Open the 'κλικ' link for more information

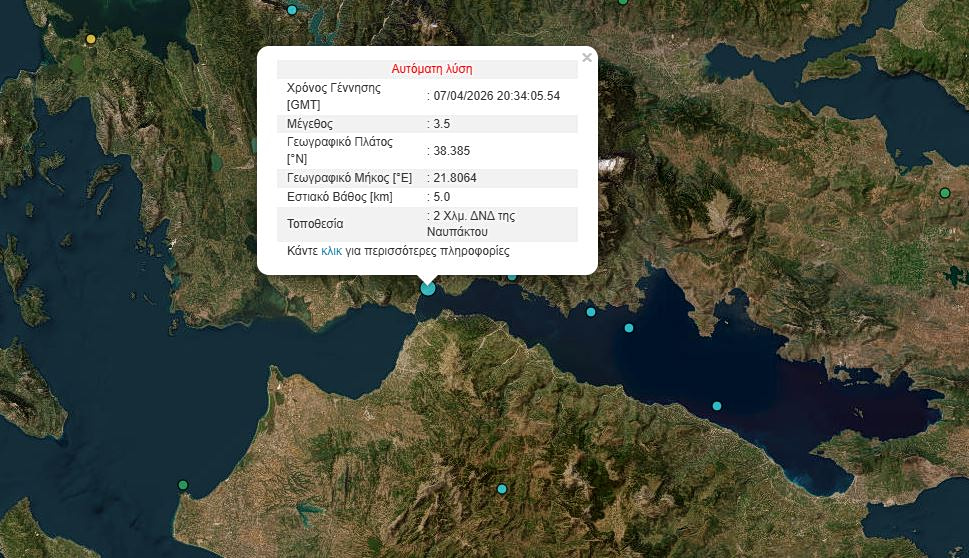(x=332, y=251)
